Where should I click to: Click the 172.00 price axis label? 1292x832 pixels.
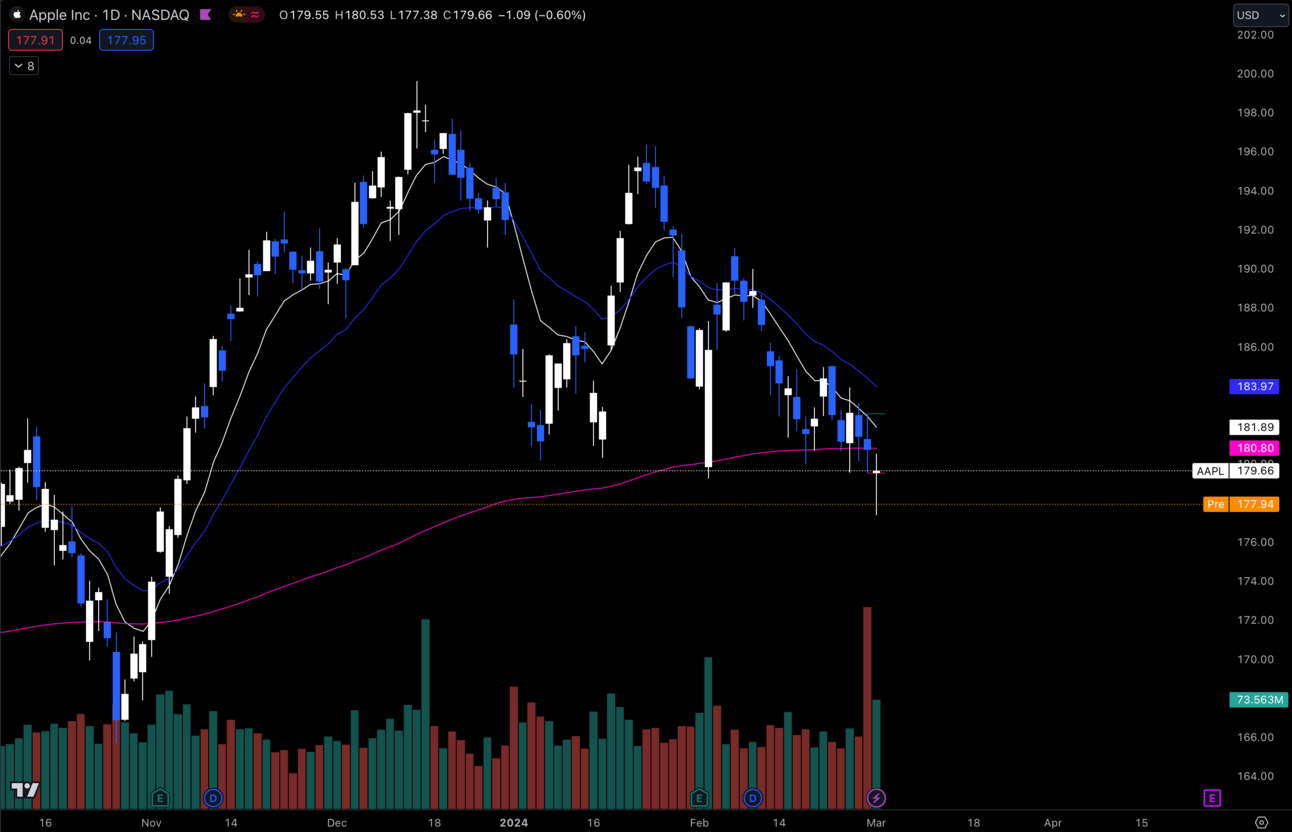(x=1255, y=620)
